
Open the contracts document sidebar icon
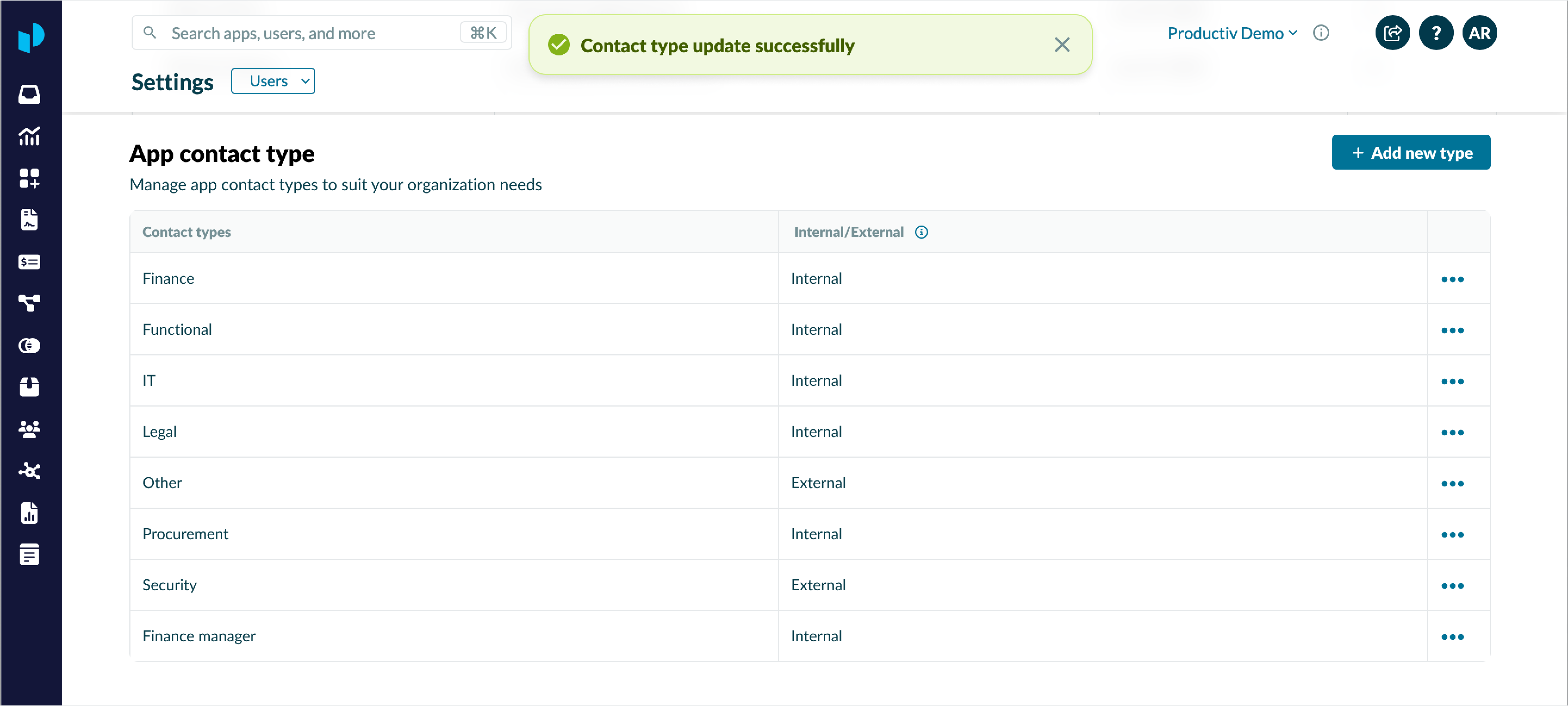click(29, 220)
